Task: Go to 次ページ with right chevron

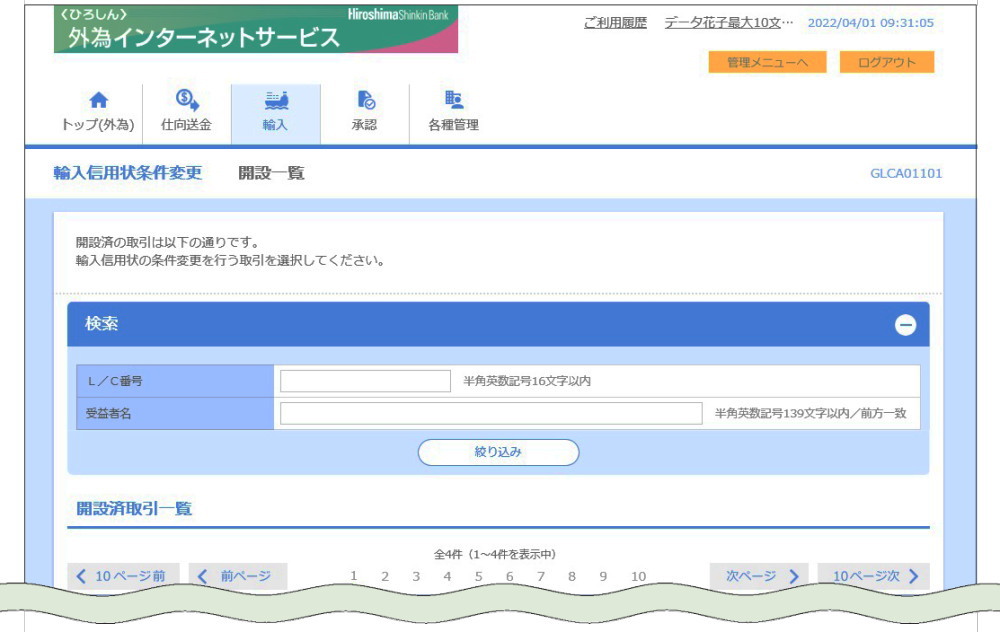Action: coord(764,576)
